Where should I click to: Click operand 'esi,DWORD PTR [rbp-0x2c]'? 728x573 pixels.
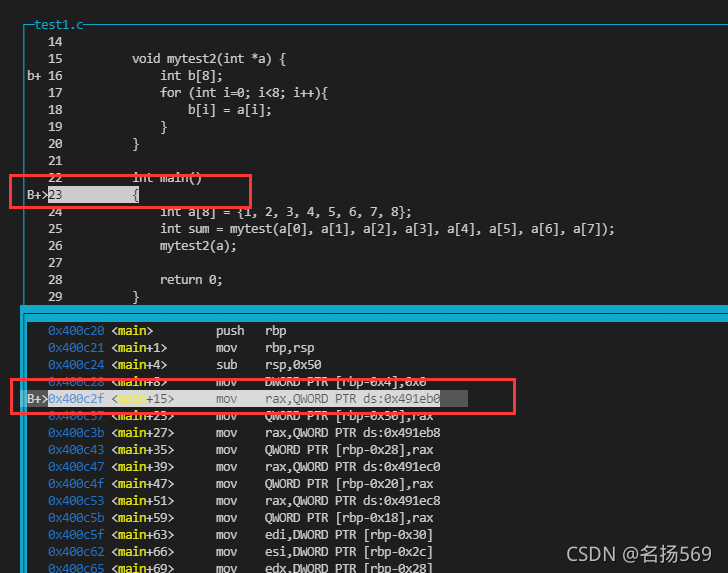(x=349, y=552)
